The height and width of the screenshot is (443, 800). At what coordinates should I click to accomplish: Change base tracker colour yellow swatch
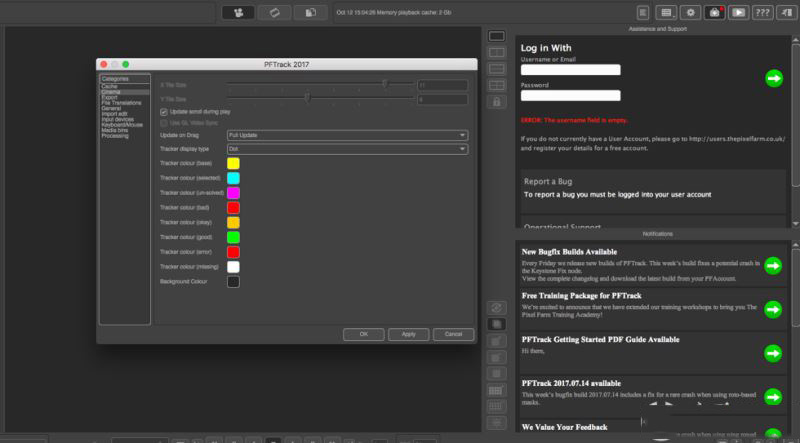pos(233,163)
